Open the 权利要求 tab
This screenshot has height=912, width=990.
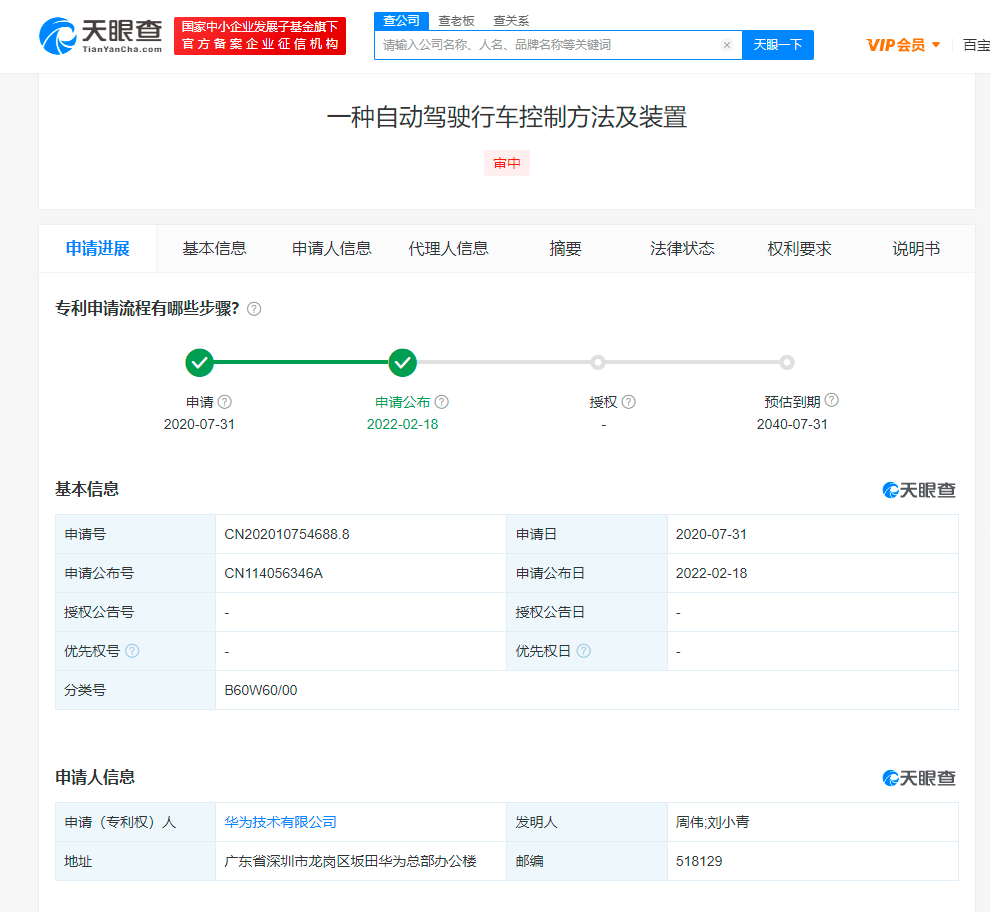[x=799, y=249]
